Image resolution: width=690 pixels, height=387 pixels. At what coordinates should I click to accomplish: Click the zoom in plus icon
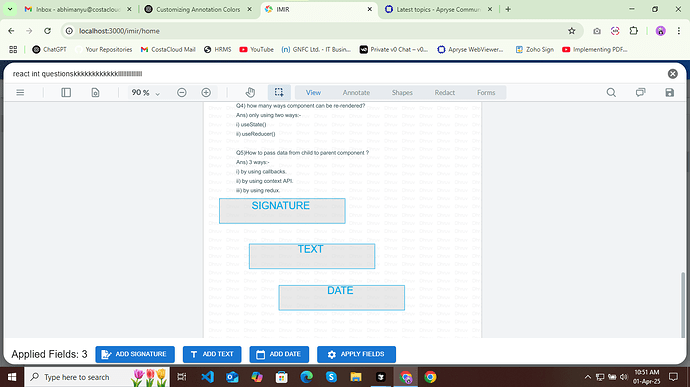point(206,92)
